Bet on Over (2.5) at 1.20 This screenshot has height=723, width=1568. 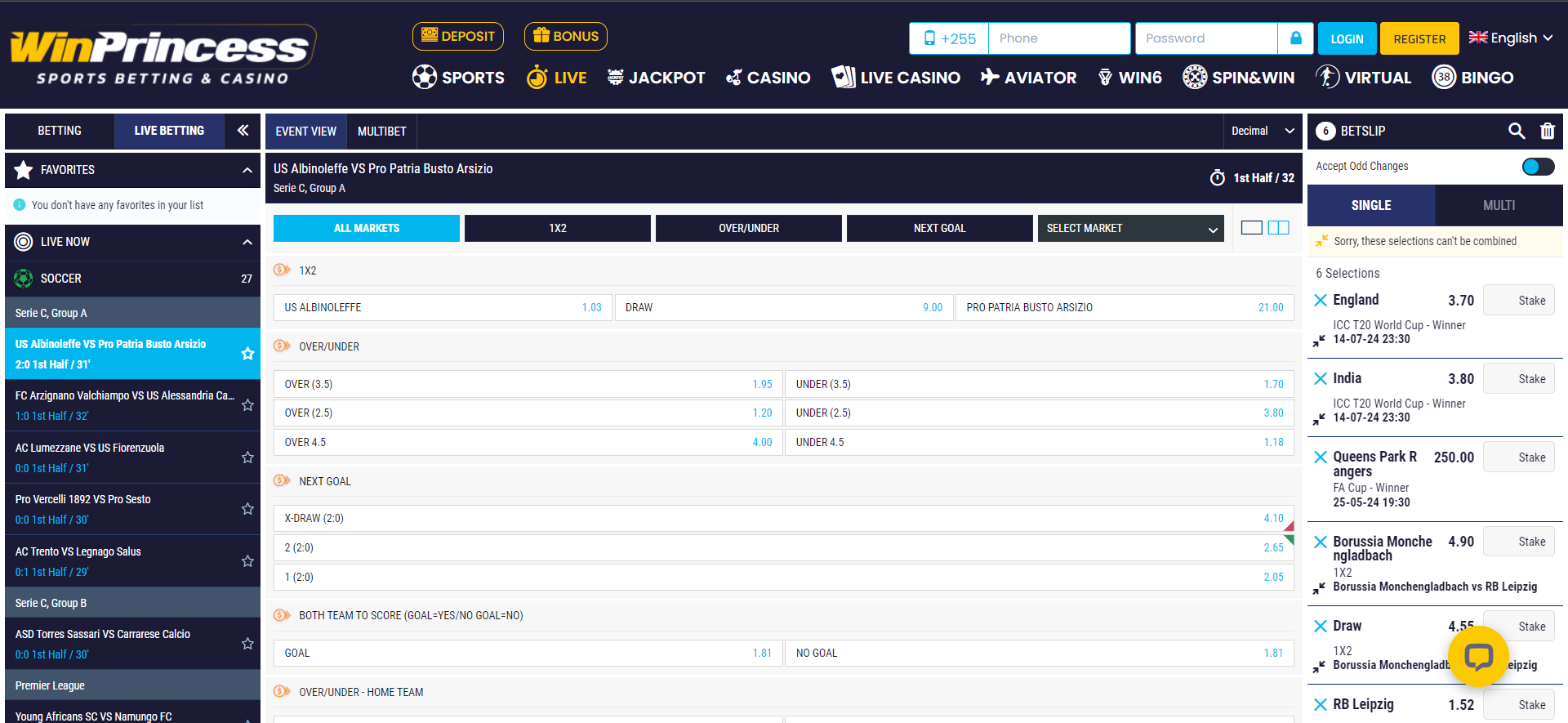[x=528, y=413]
